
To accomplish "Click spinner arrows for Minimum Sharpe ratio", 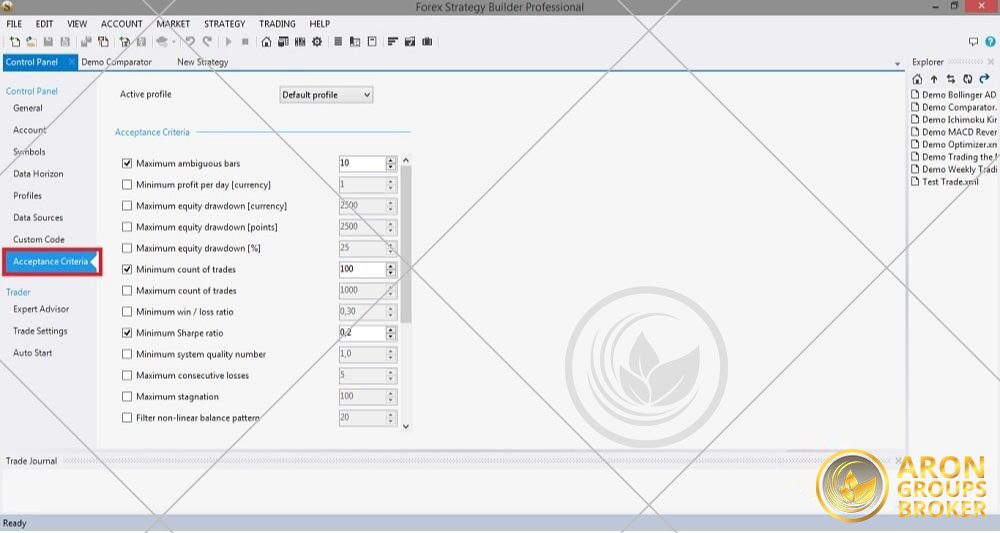I will pyautogui.click(x=391, y=333).
